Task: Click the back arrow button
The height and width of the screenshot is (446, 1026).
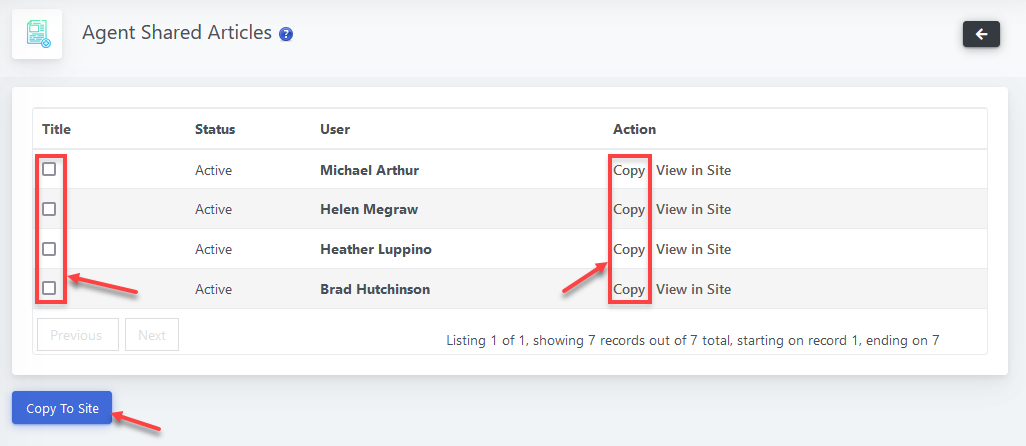Action: point(981,34)
